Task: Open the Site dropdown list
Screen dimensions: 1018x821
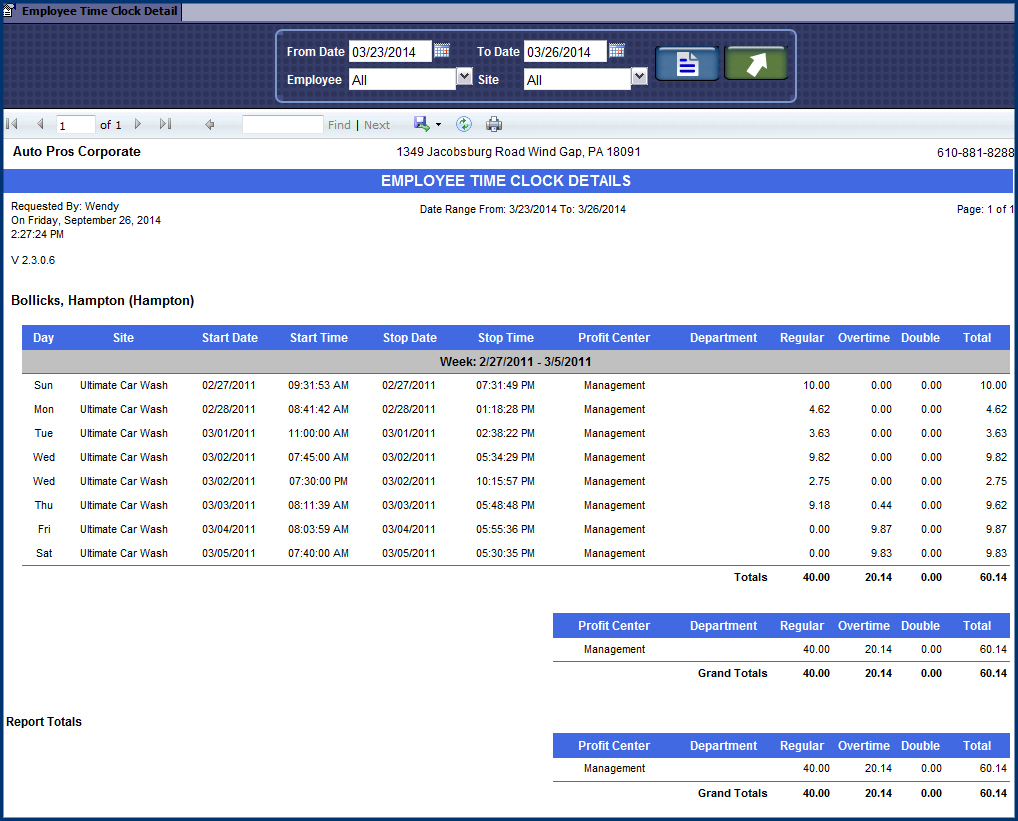Action: pyautogui.click(x=638, y=76)
